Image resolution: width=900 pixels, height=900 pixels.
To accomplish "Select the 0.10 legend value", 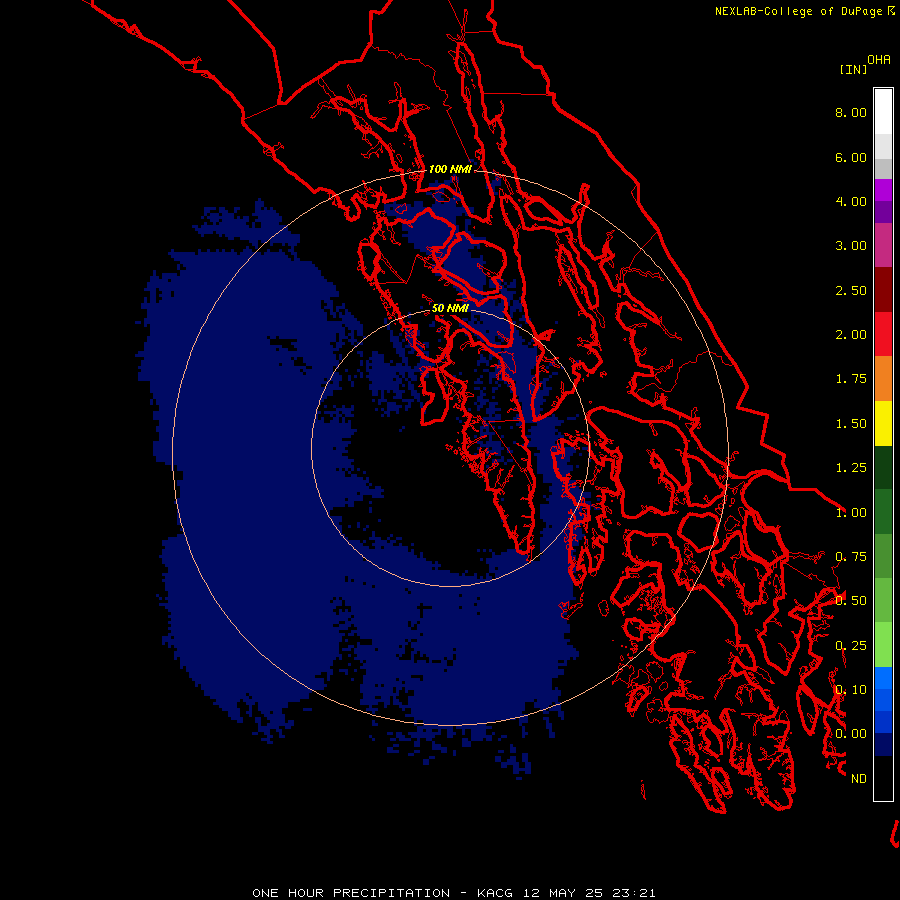I will pos(851,690).
